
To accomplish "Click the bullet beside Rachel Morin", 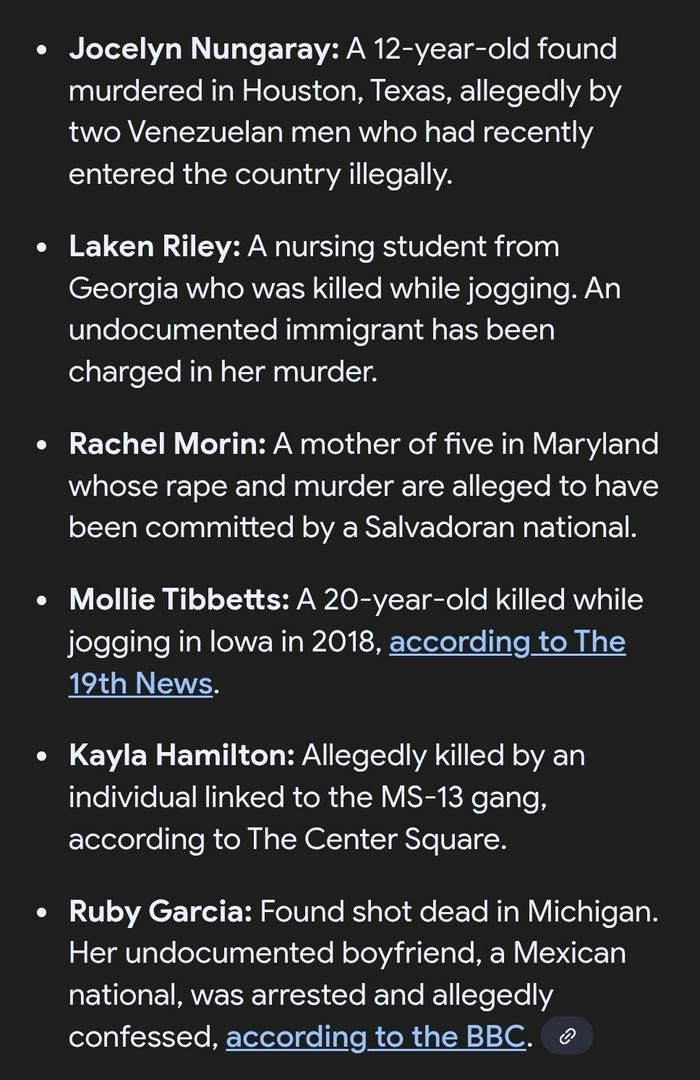I will [40, 444].
